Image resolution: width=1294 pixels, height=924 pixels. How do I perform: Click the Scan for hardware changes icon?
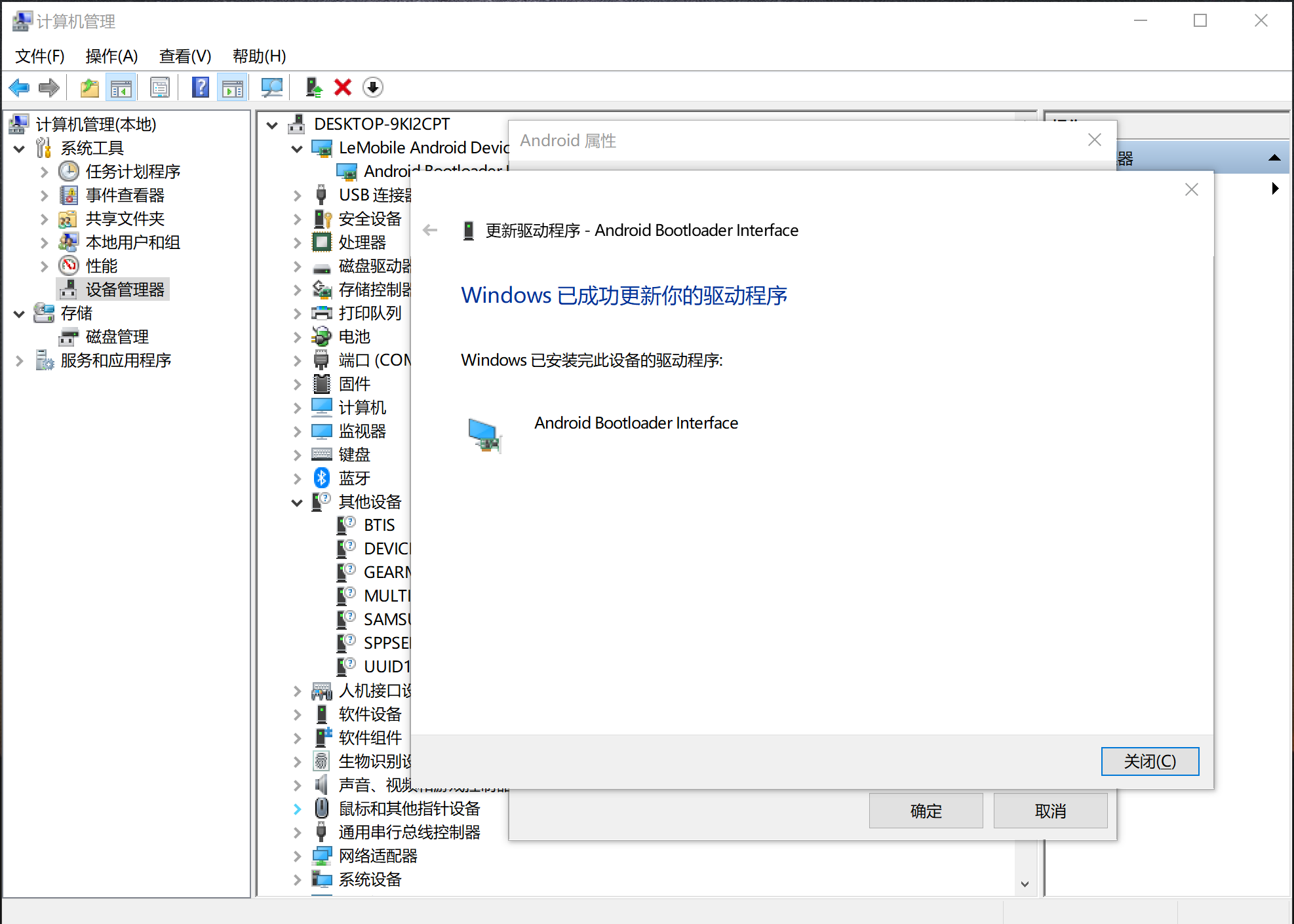point(272,87)
